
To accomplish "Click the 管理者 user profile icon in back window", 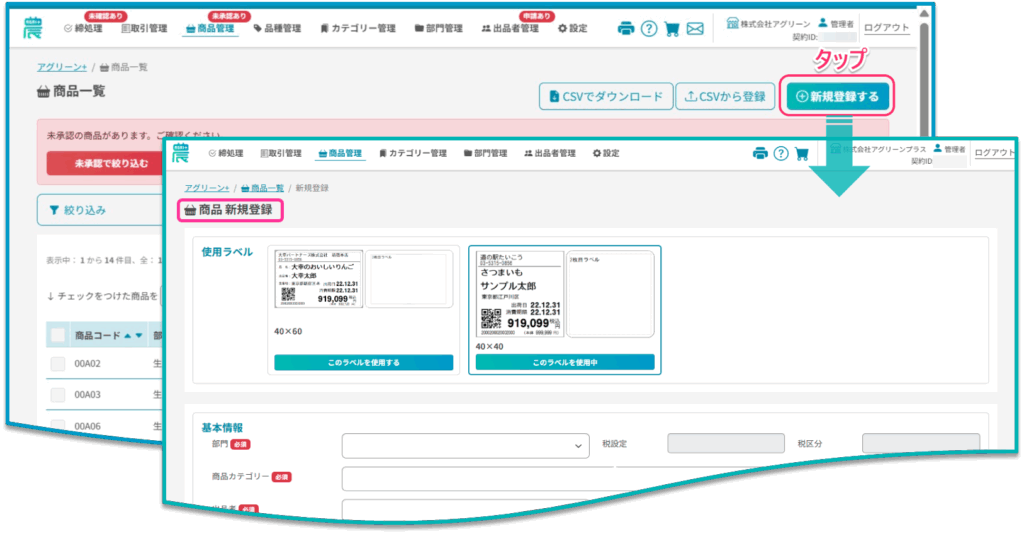I will [823, 22].
